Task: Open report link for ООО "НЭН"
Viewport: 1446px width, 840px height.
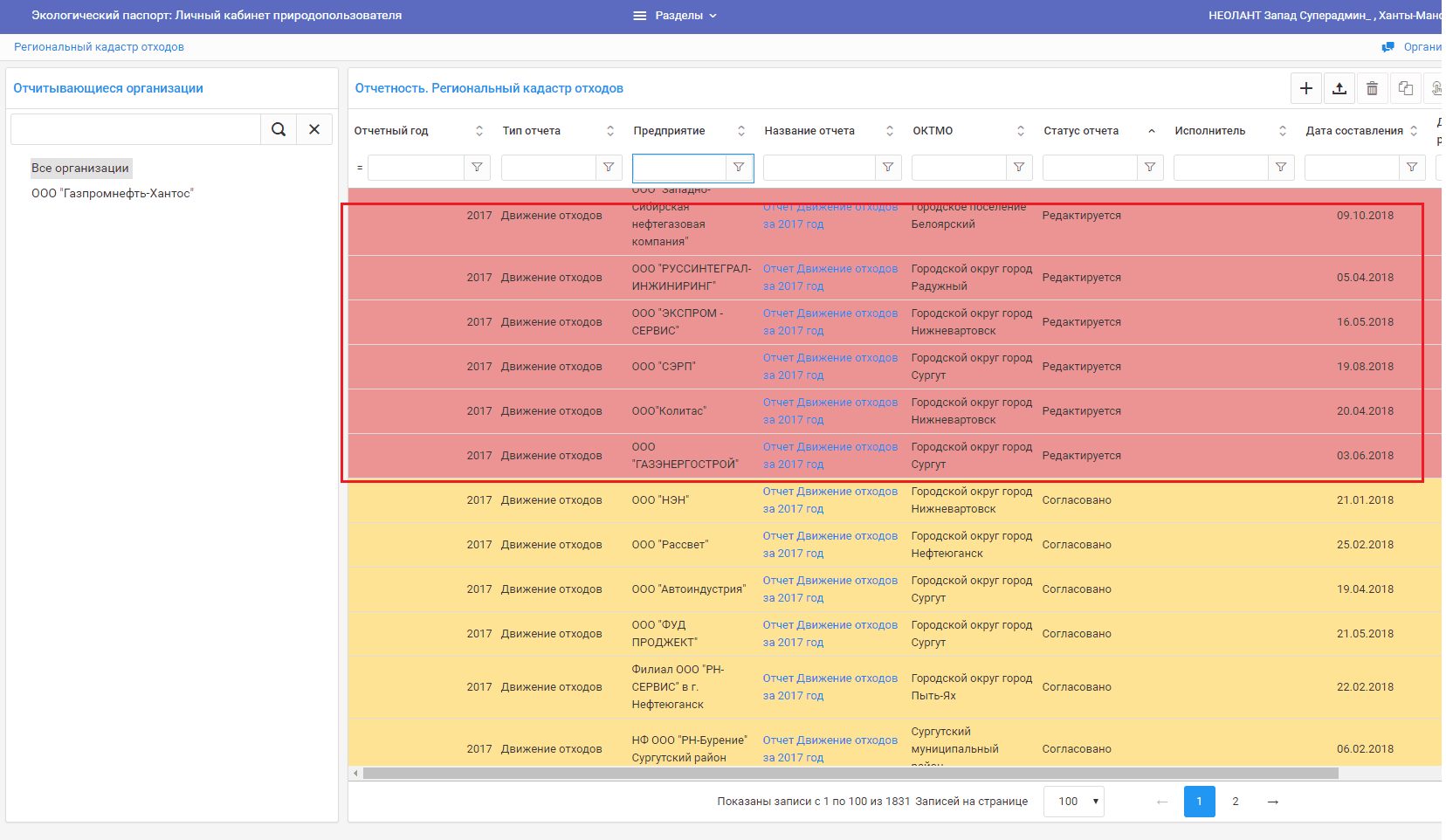Action: tap(830, 499)
